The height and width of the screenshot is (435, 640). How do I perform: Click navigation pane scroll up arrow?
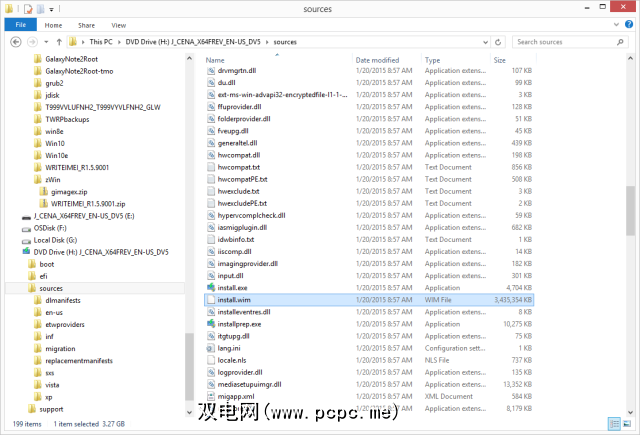(x=189, y=59)
